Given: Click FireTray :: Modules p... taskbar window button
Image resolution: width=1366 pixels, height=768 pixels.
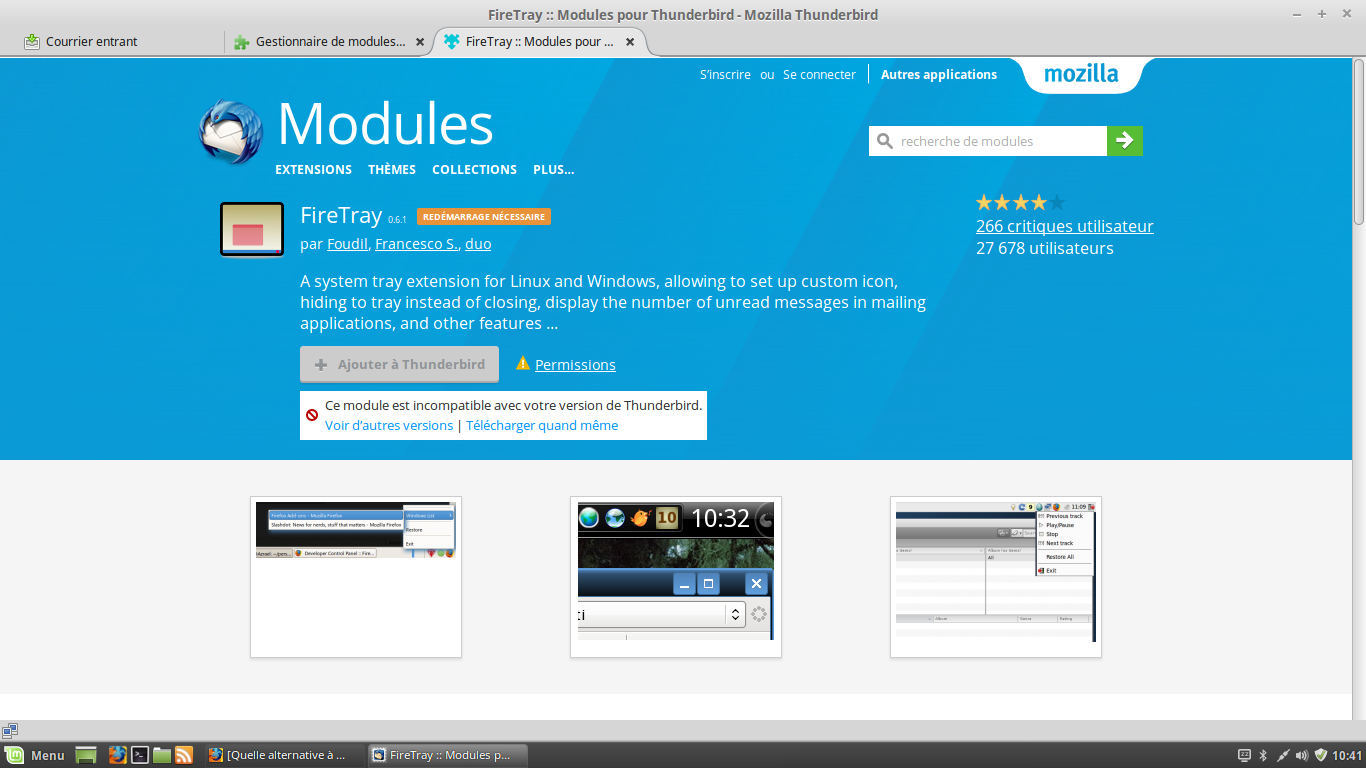Looking at the screenshot, I should 447,755.
